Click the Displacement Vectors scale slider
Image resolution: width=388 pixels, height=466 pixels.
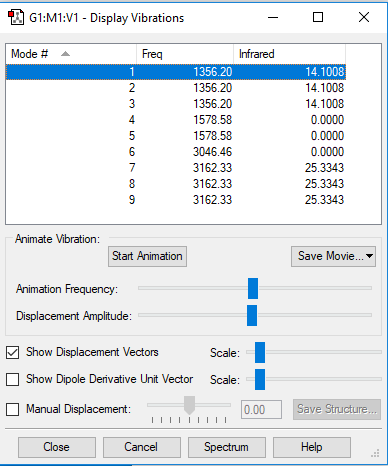[x=260, y=352]
